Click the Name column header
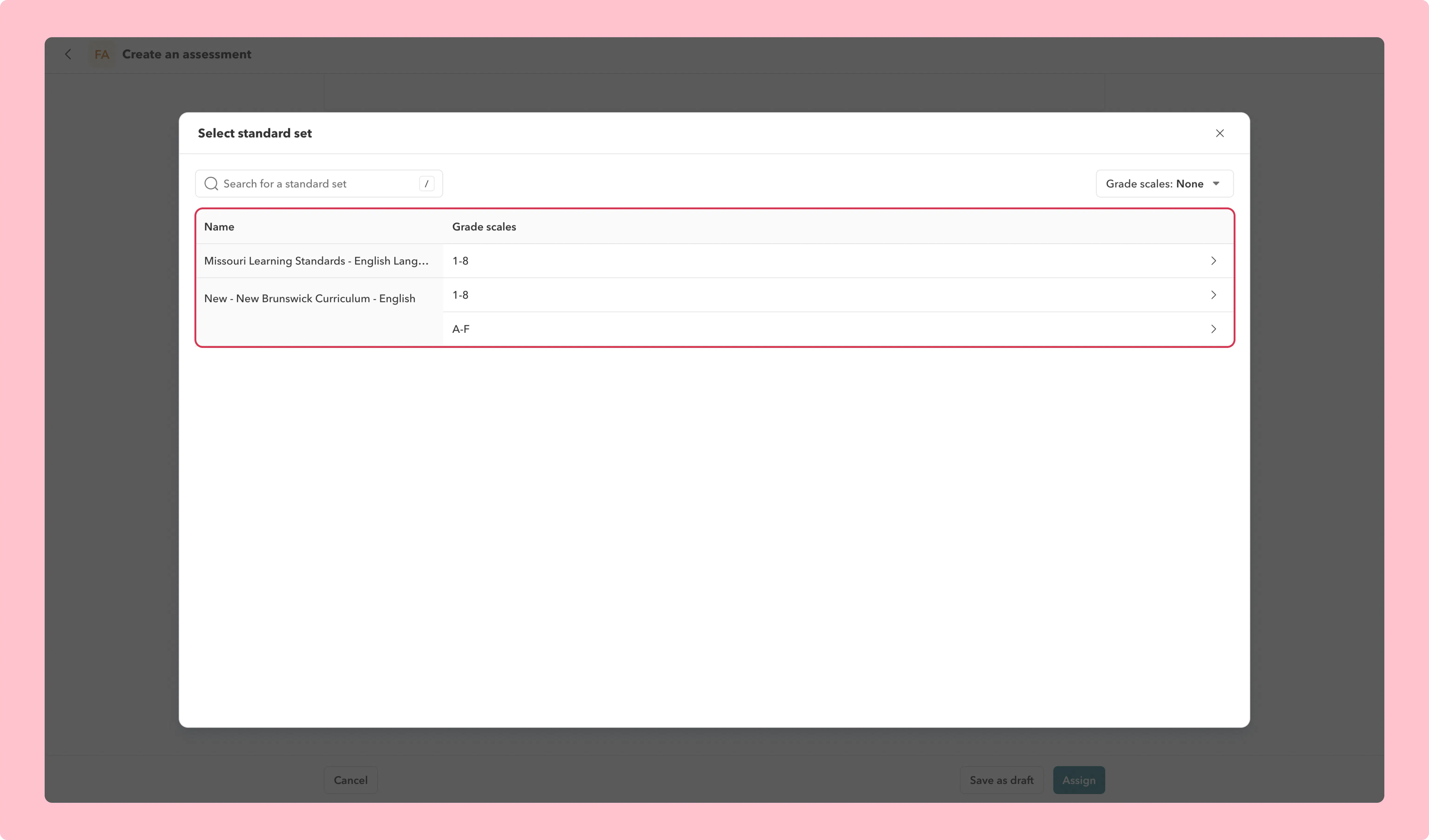Image resolution: width=1429 pixels, height=840 pixels. click(219, 227)
